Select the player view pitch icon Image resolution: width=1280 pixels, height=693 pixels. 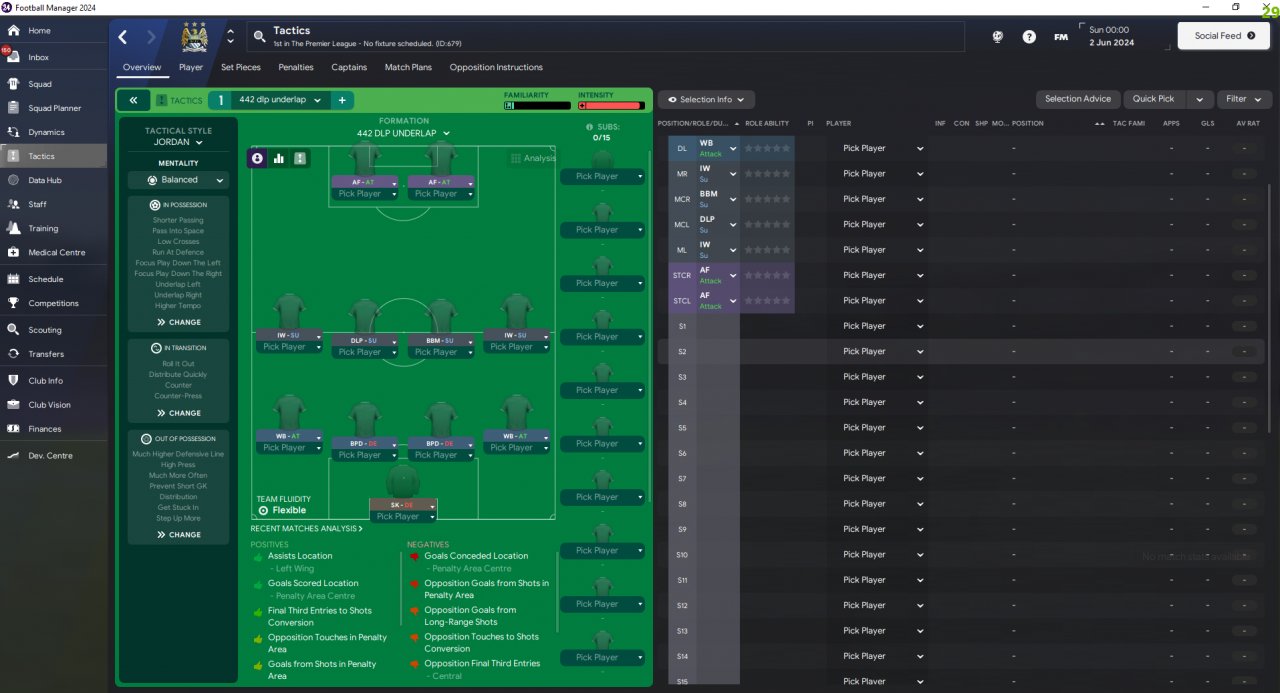257,158
